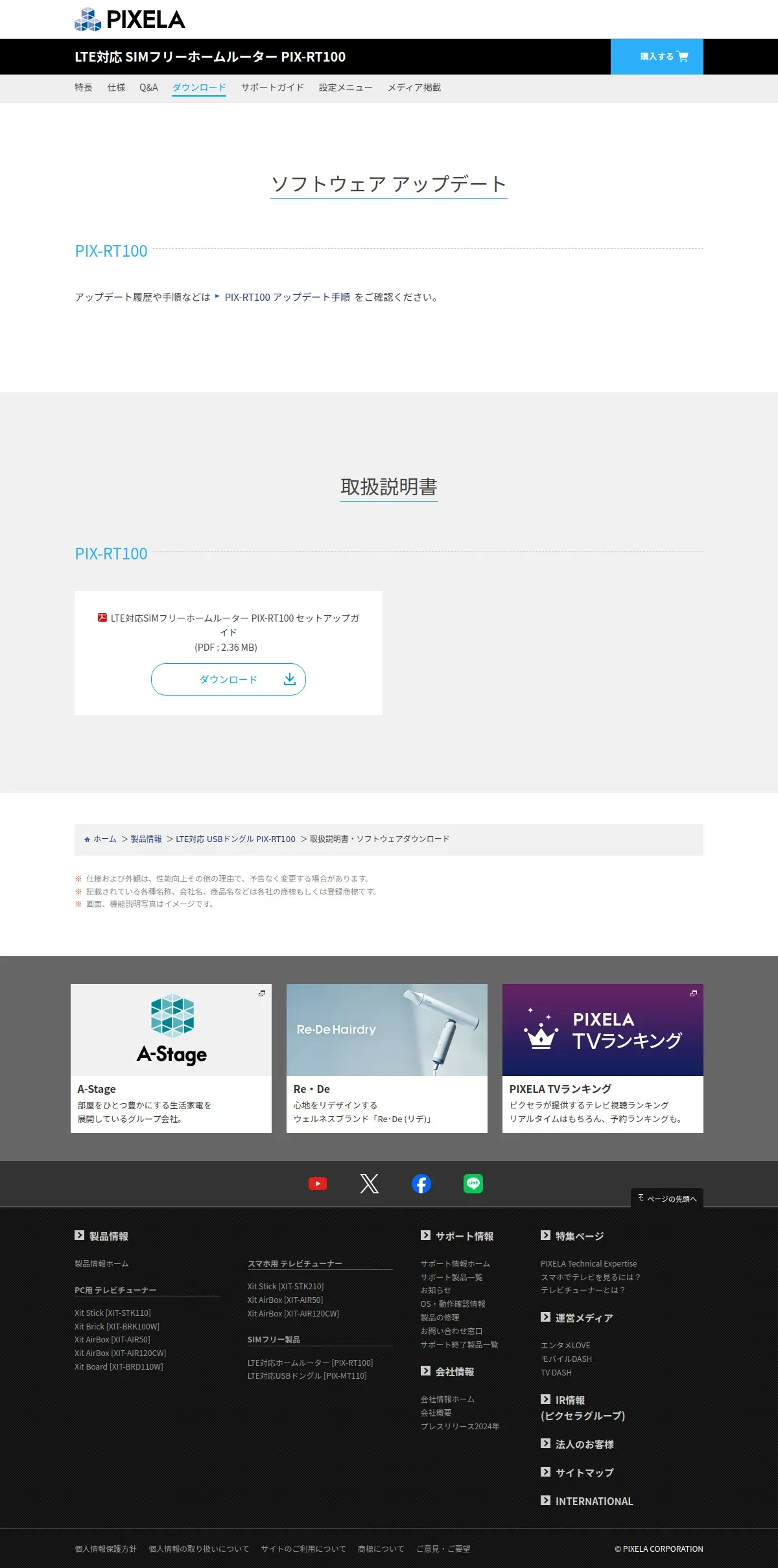This screenshot has height=1568, width=778.
Task: Click ページの先頭へ back-to-top button
Action: pyautogui.click(x=667, y=1198)
